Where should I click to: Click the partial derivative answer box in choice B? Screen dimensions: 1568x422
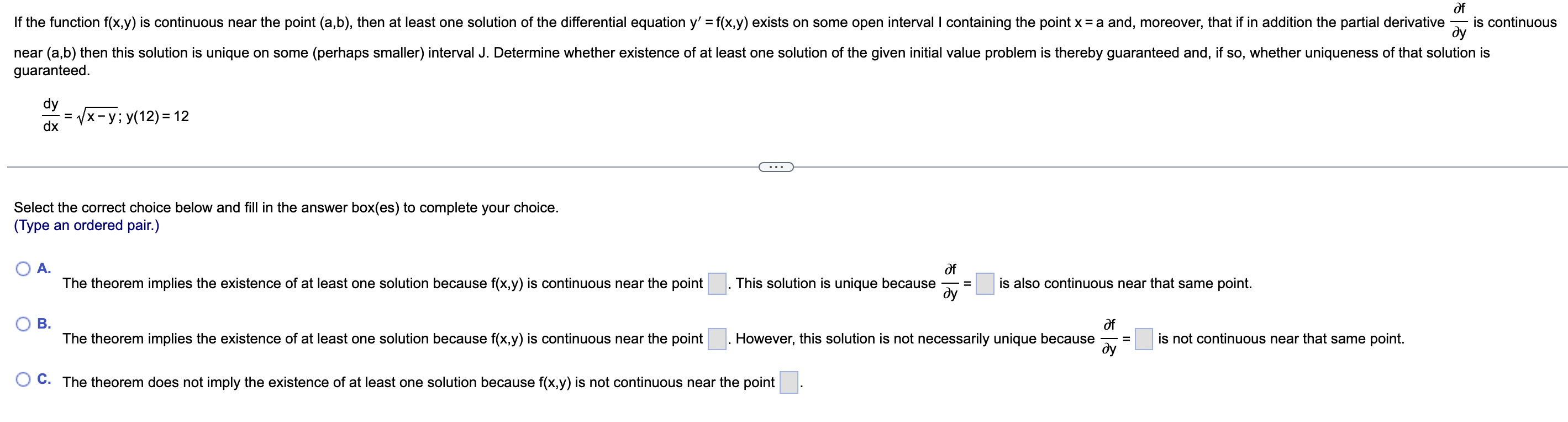coord(1143,340)
